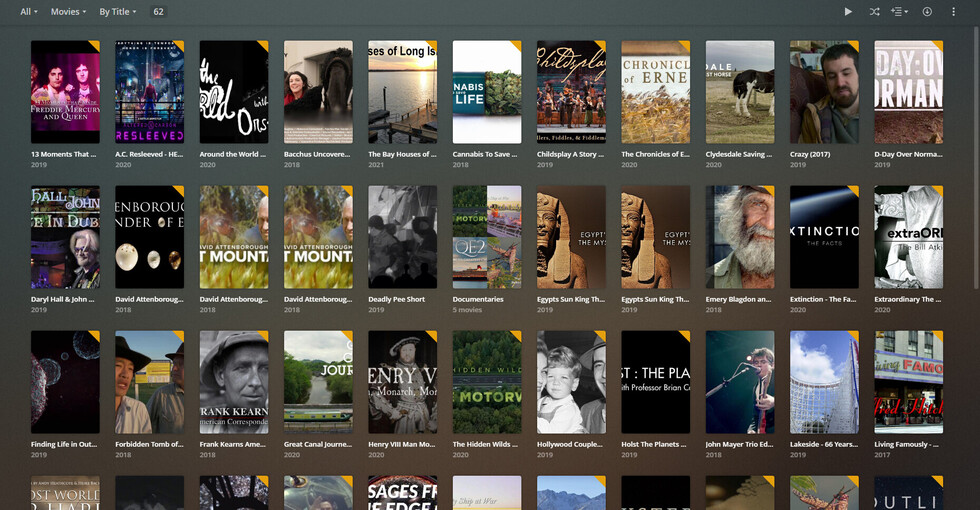The height and width of the screenshot is (510, 980).
Task: Click the Documentaries title link
Action: (478, 299)
